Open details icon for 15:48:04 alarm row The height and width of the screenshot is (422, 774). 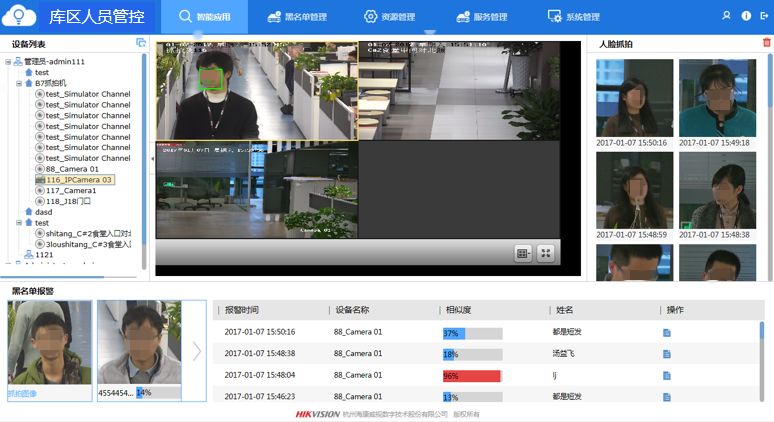(x=667, y=376)
